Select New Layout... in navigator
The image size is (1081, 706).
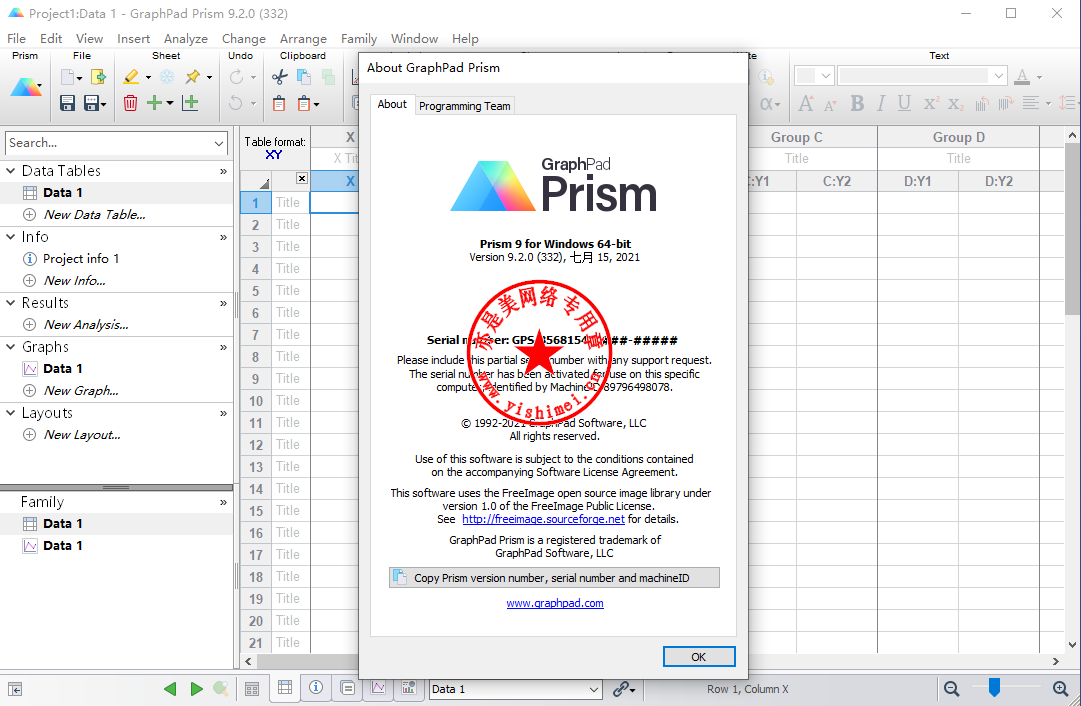point(82,435)
